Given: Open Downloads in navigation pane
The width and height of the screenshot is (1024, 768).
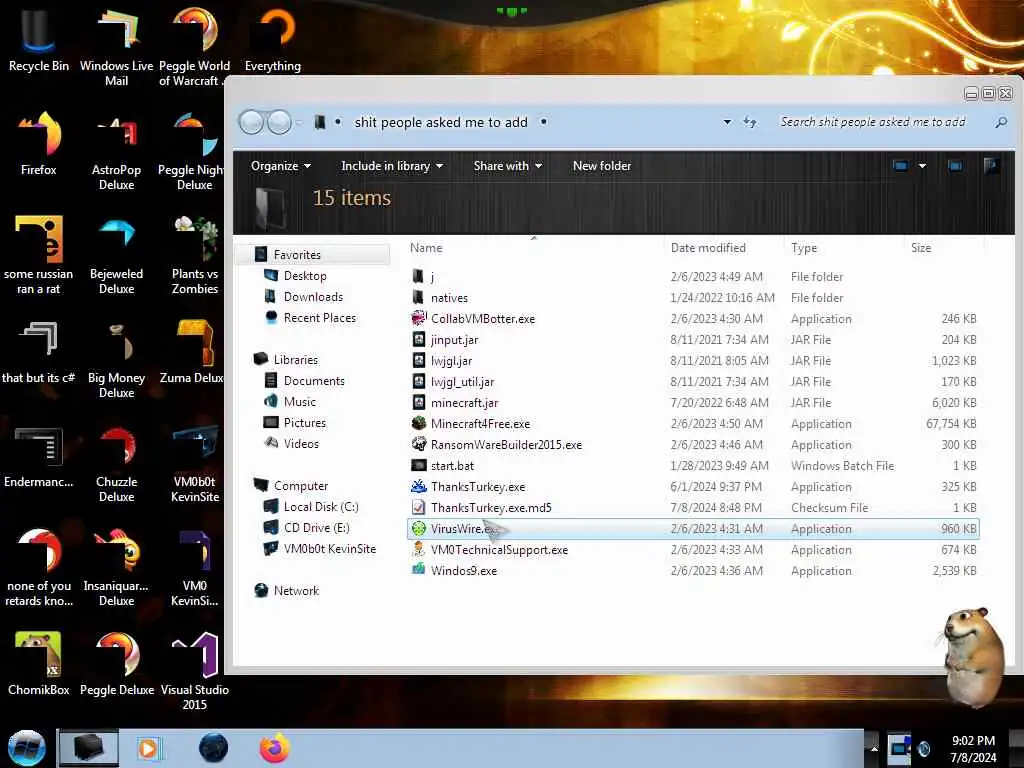Looking at the screenshot, I should pyautogui.click(x=313, y=297).
